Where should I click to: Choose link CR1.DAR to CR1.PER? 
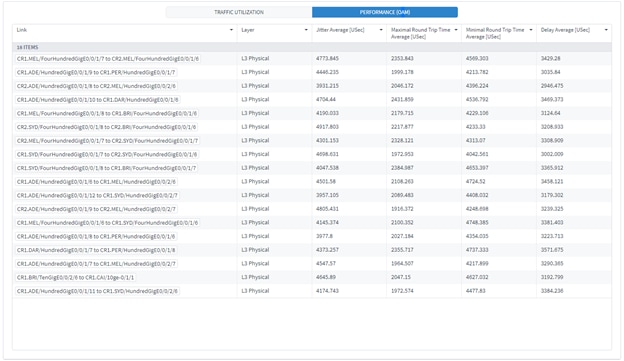(x=96, y=250)
